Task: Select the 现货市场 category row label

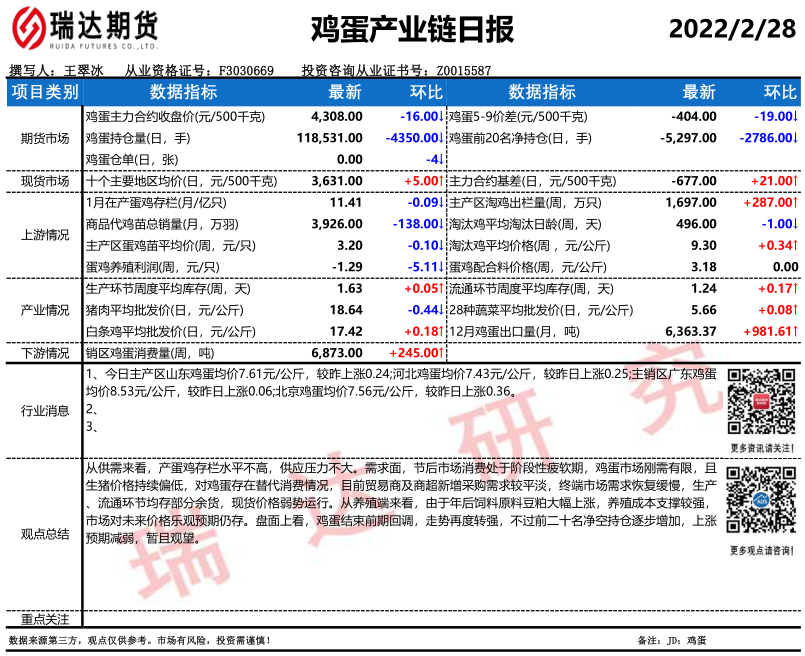Action: 44,181
